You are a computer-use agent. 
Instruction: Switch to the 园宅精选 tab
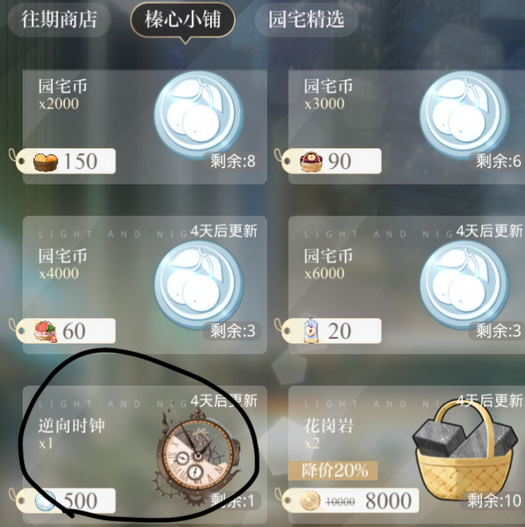[x=306, y=19]
